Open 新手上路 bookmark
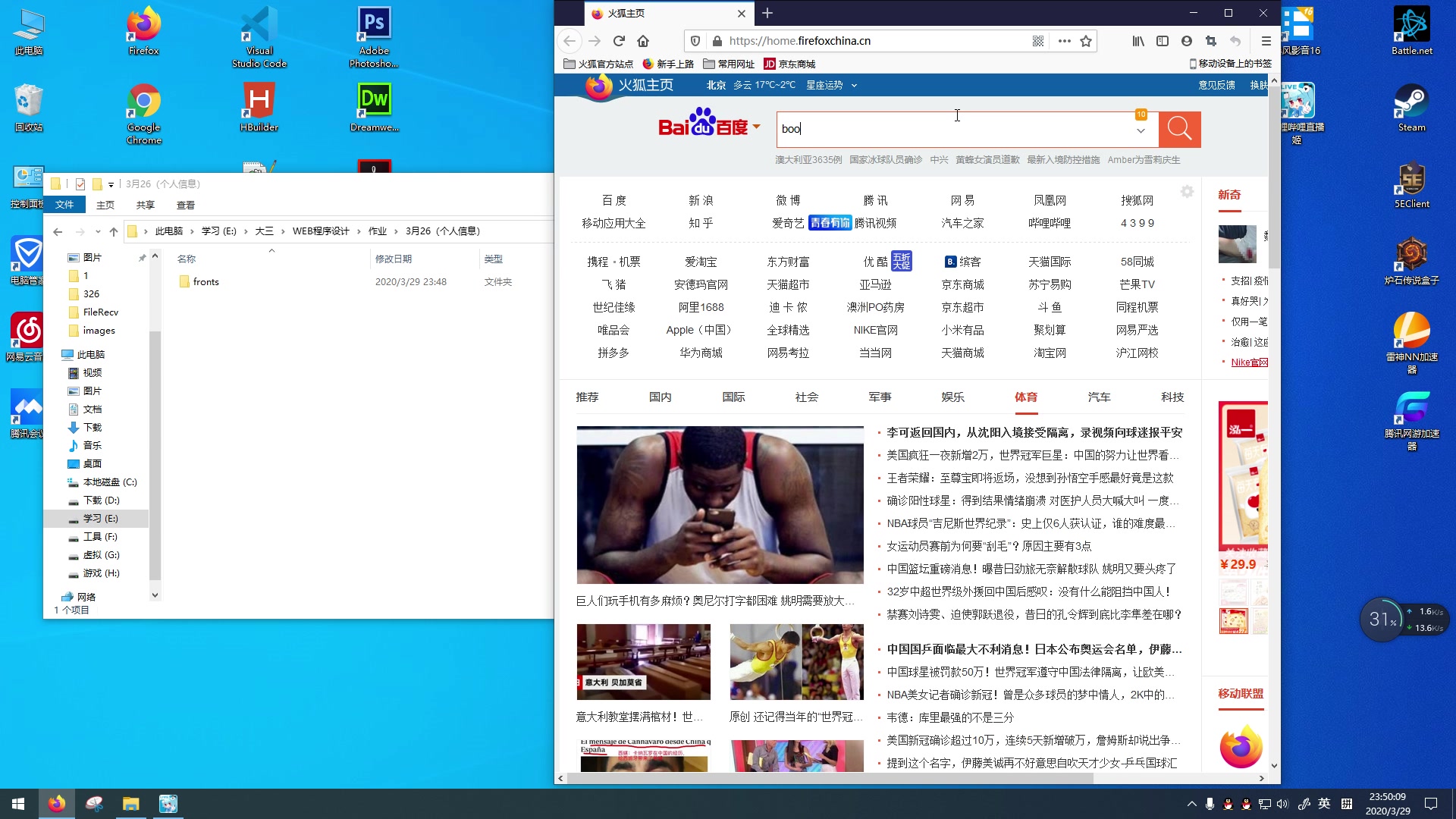1456x819 pixels. coord(668,64)
